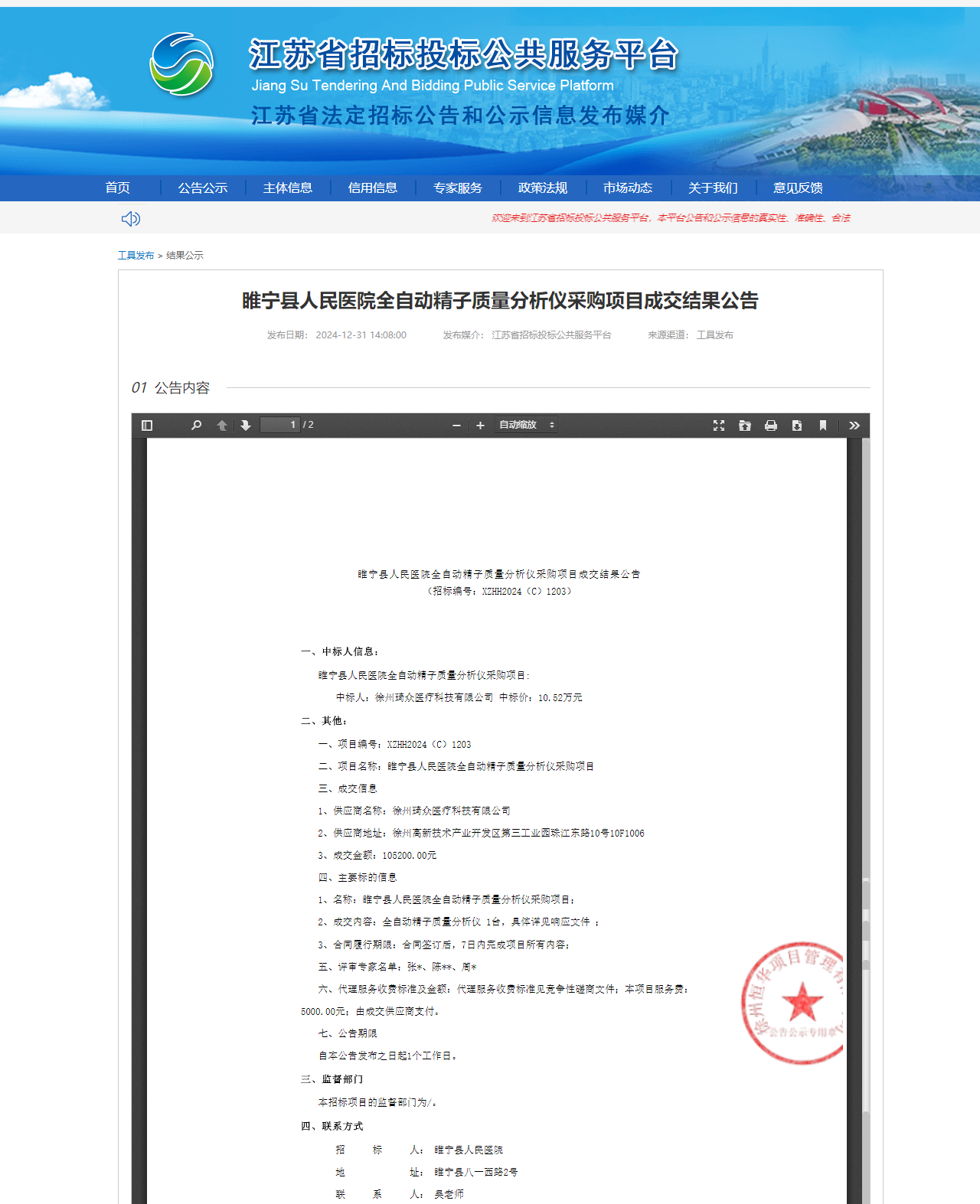
Task: Switch PDF to presentation fullscreen mode
Action: pos(719,426)
